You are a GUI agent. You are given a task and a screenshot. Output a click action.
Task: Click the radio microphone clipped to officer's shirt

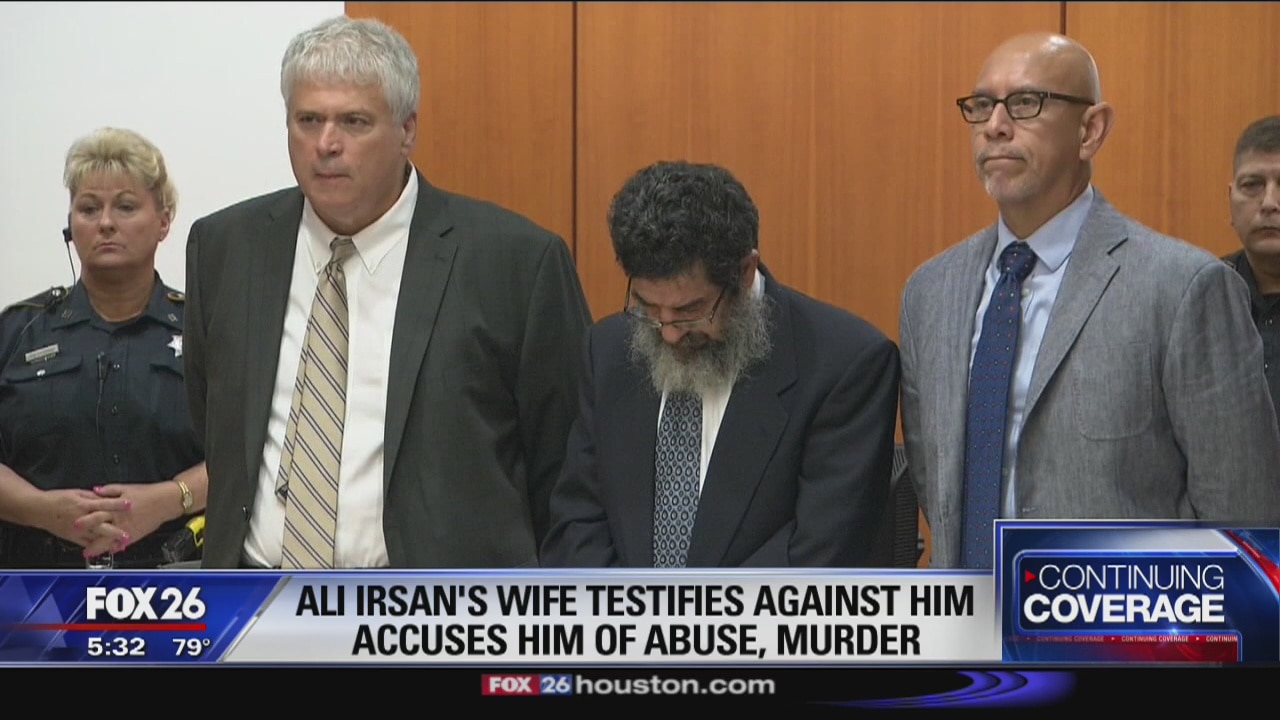point(103,367)
